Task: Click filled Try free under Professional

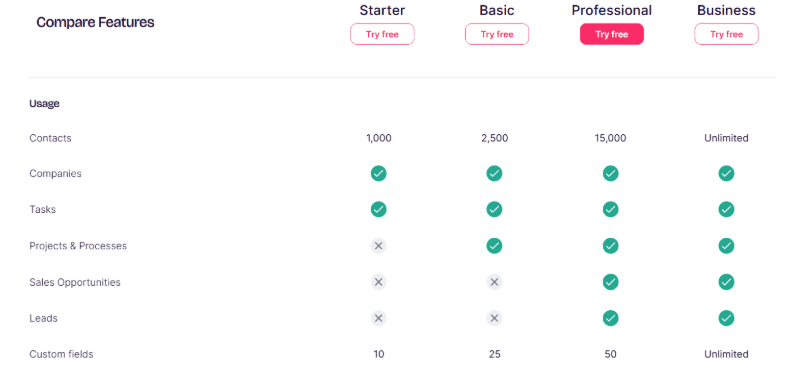Action: 612,34
